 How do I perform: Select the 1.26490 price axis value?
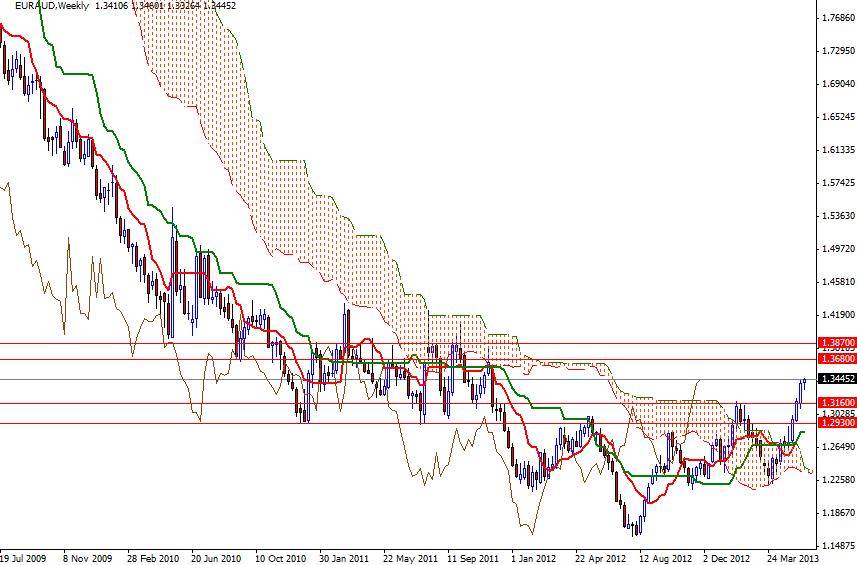[838, 447]
